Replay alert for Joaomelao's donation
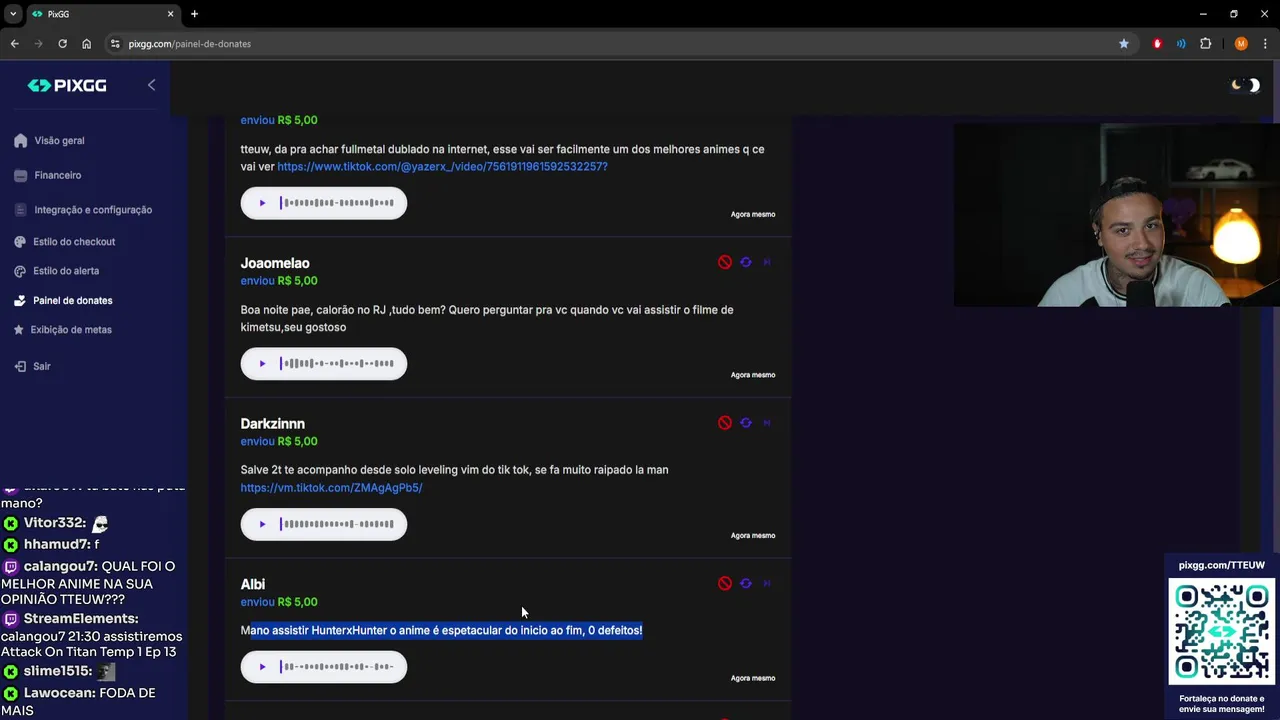This screenshot has height=720, width=1280. (746, 262)
